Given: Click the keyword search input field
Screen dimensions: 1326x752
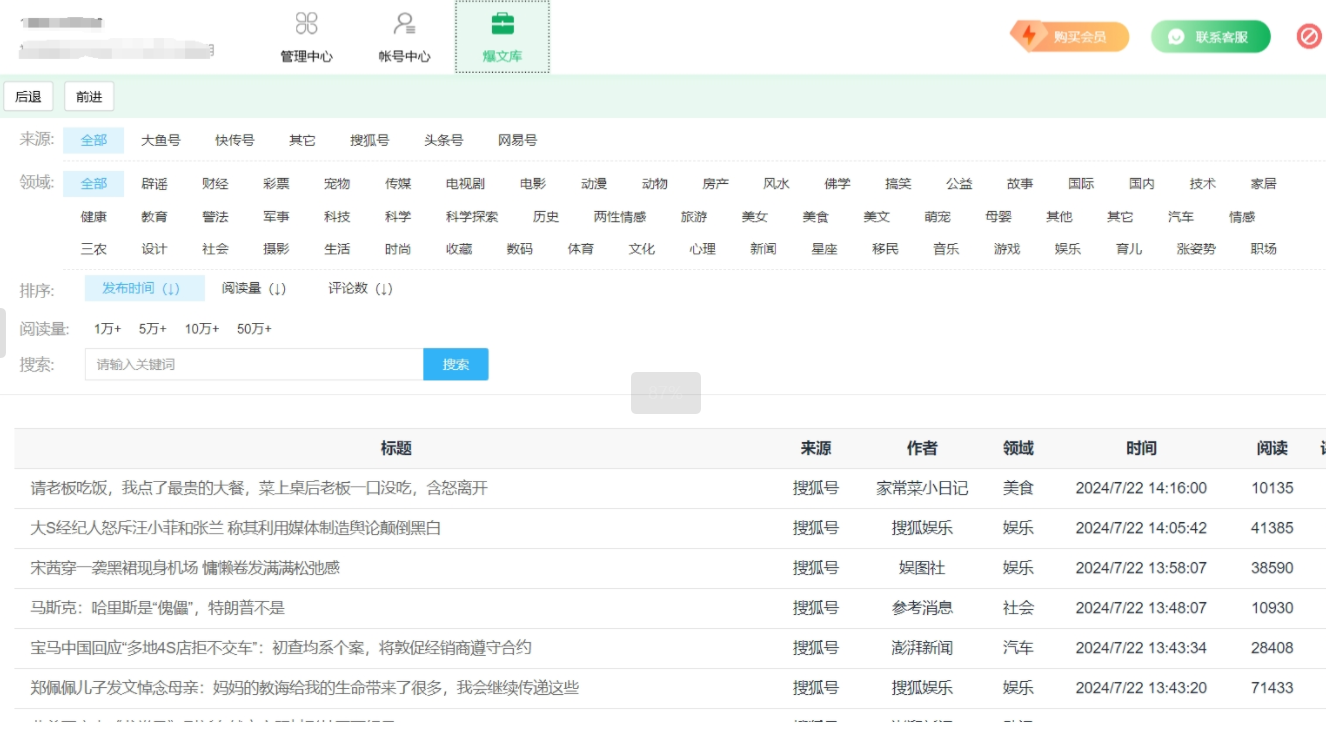Looking at the screenshot, I should 254,365.
